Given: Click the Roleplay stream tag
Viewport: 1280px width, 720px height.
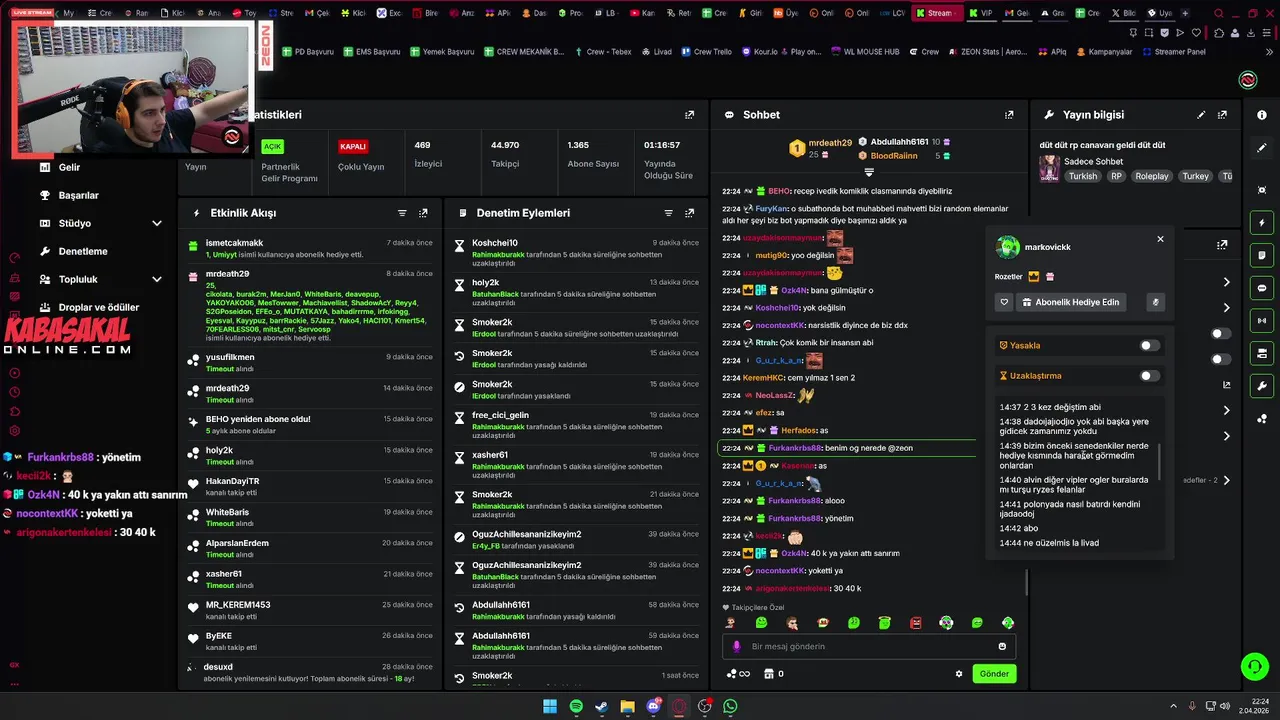Looking at the screenshot, I should [1152, 176].
